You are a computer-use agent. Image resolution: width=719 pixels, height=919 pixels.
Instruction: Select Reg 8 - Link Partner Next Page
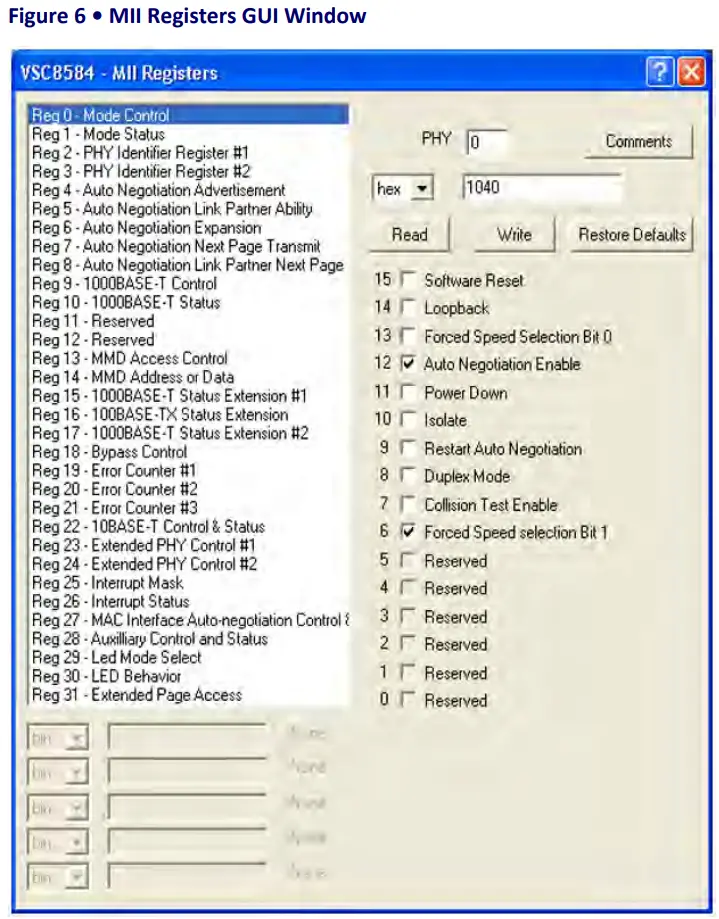[189, 265]
